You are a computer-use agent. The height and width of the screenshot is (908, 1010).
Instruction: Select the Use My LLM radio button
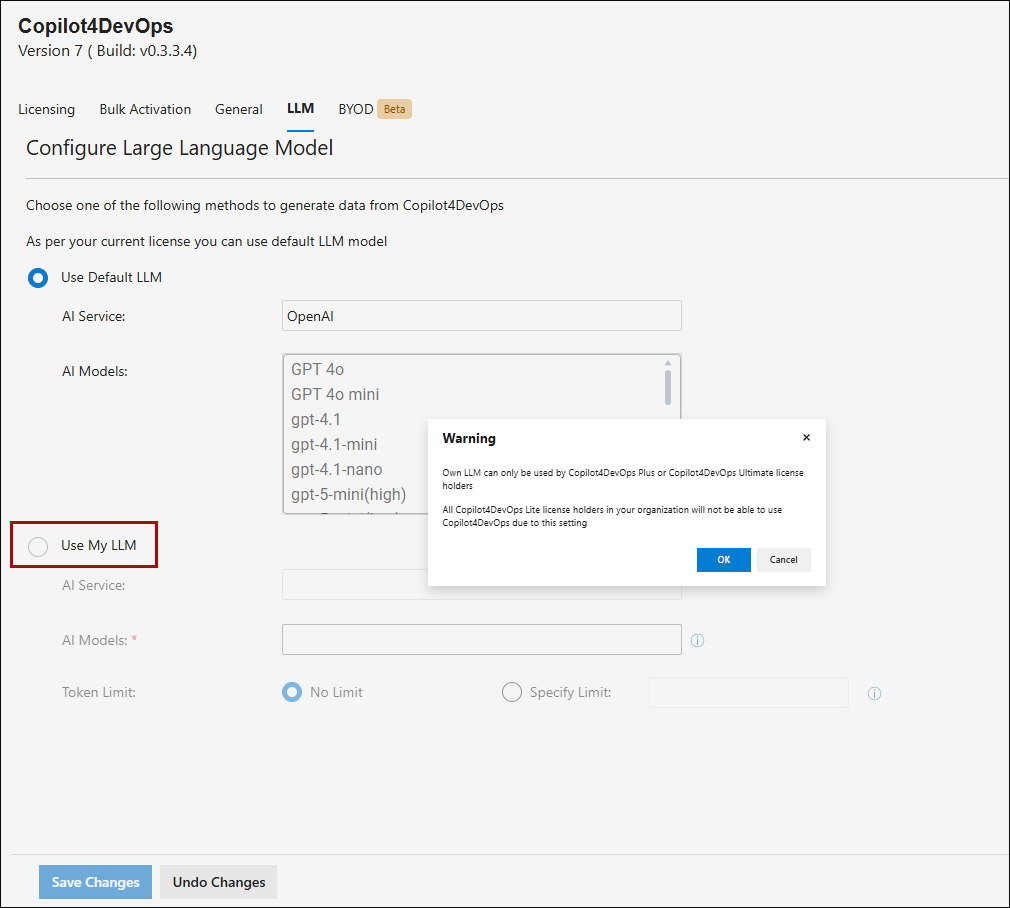[38, 546]
